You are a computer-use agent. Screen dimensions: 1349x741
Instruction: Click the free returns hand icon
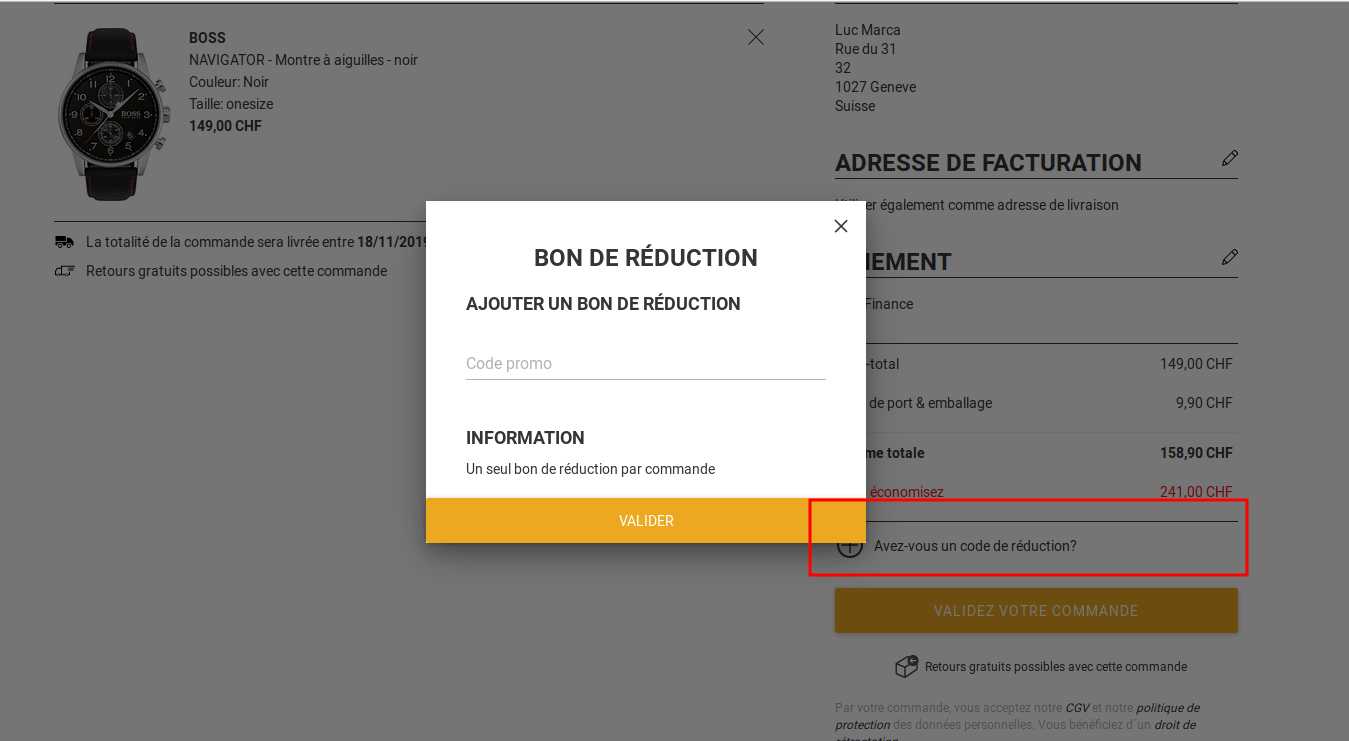(x=62, y=270)
